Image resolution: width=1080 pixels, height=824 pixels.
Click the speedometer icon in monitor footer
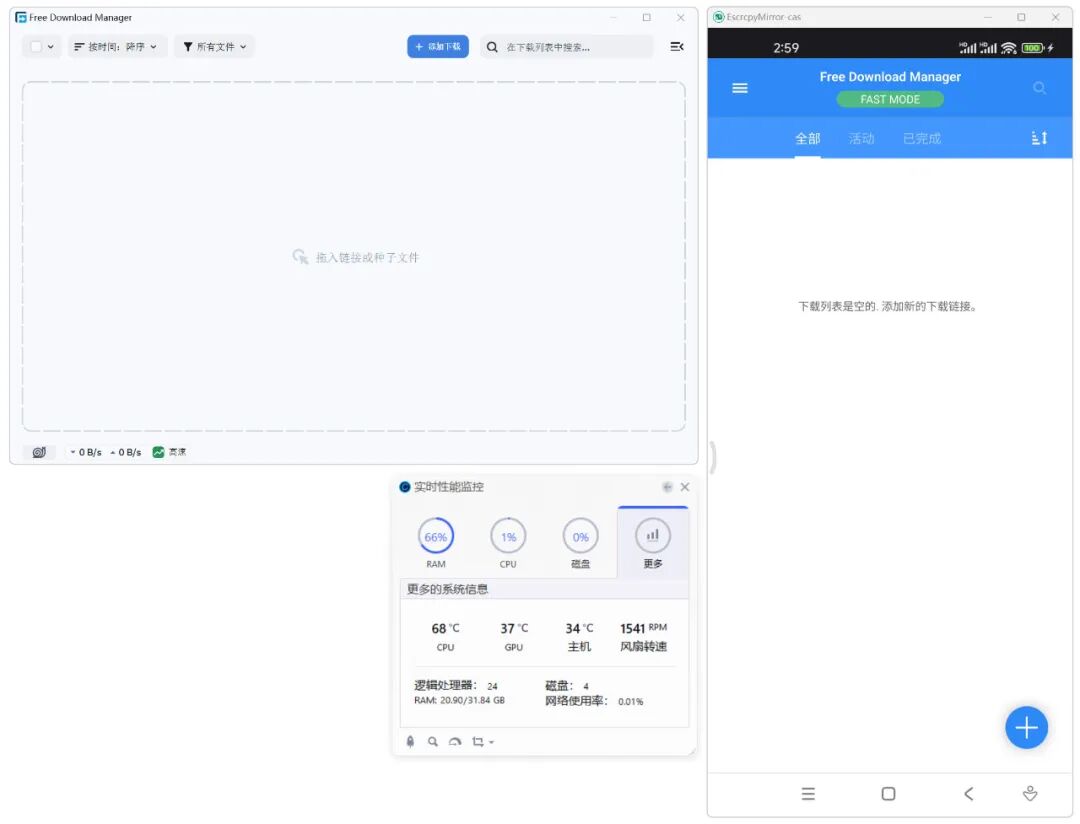pos(455,742)
